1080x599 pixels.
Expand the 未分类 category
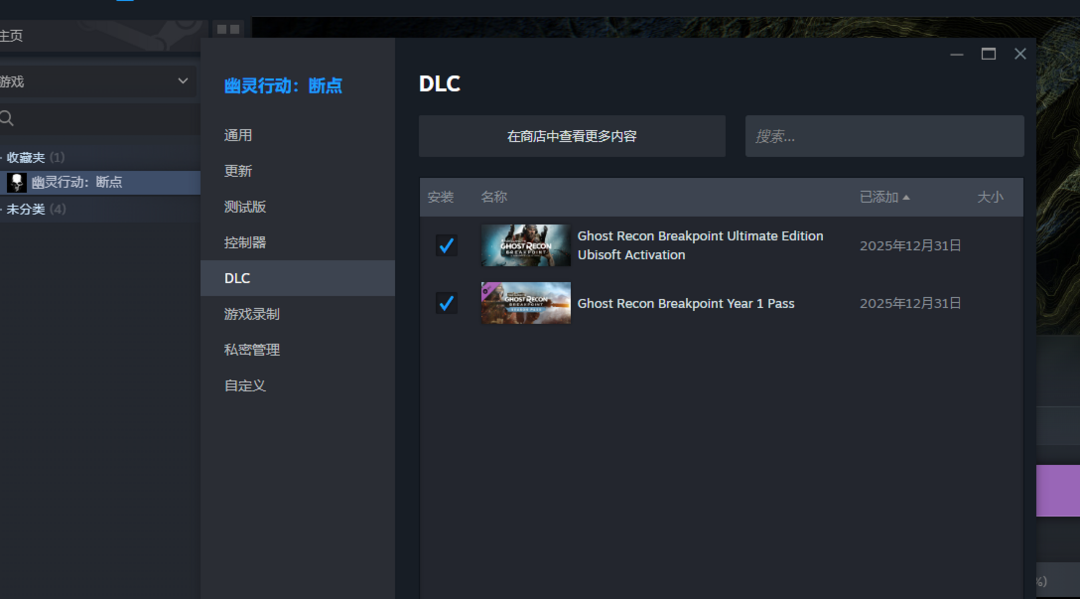pyautogui.click(x=2, y=210)
